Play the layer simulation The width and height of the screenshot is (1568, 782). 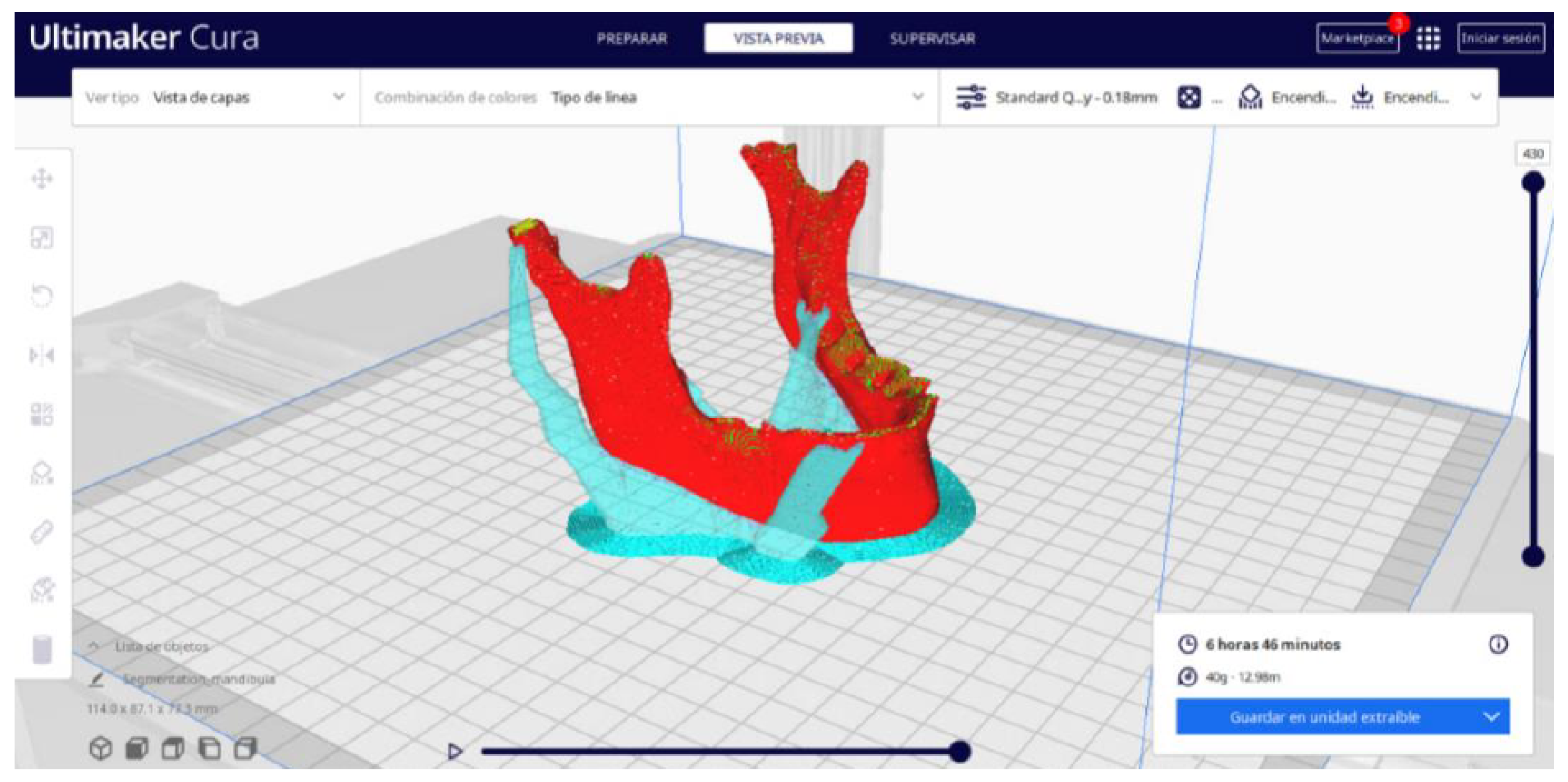click(x=455, y=751)
